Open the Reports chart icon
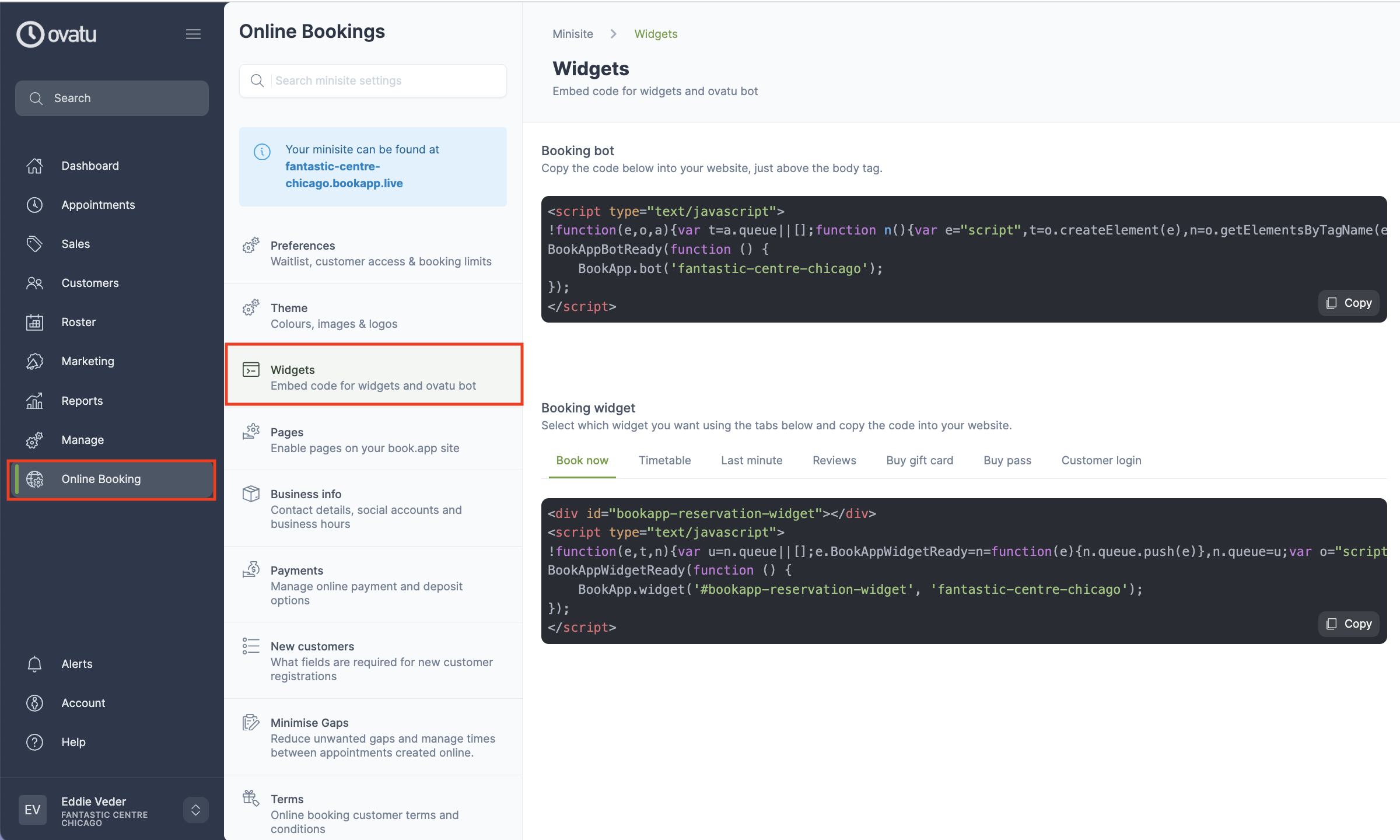The image size is (1400, 840). 34,401
